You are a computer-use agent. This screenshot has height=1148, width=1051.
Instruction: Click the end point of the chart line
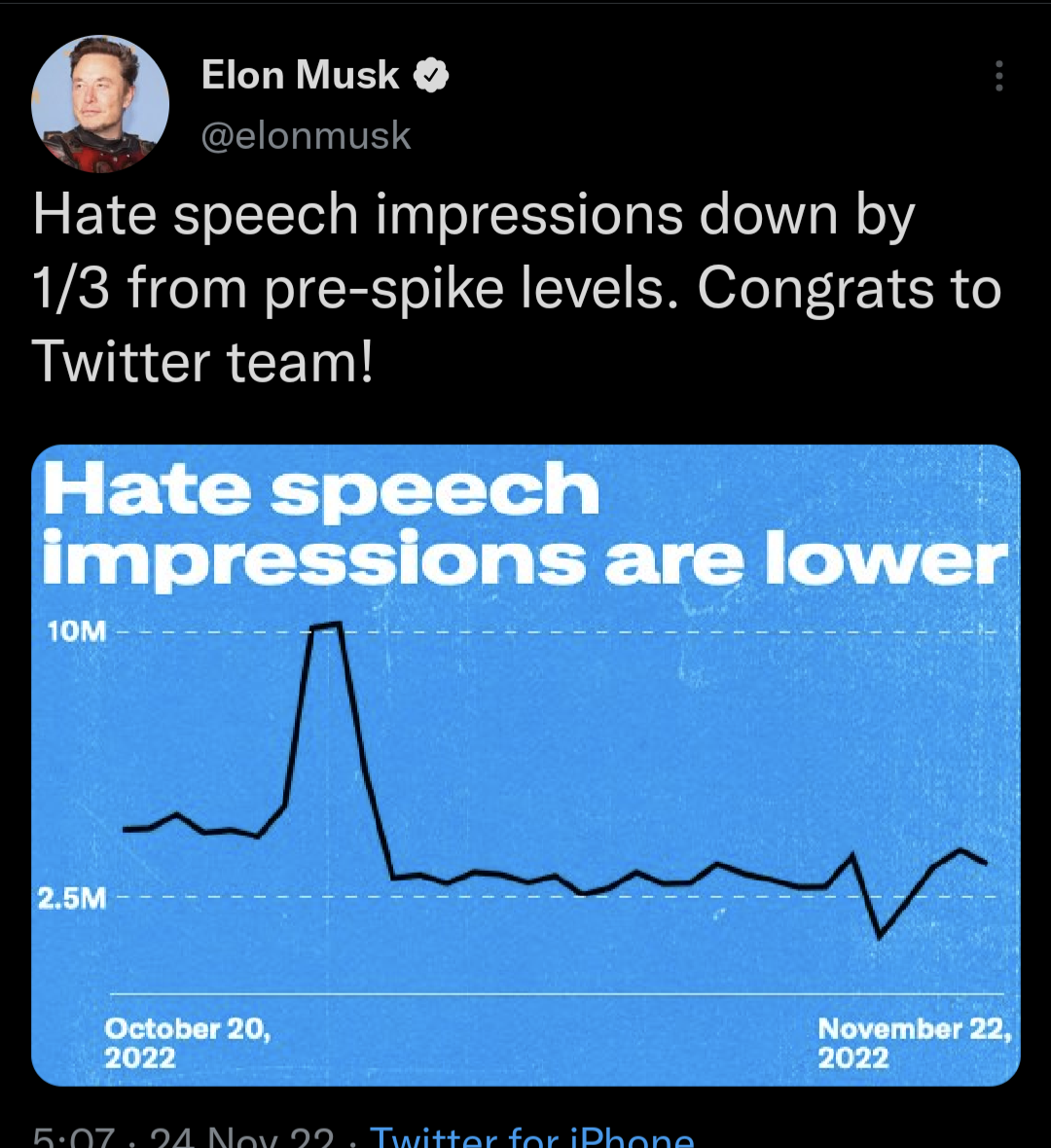coord(986,862)
